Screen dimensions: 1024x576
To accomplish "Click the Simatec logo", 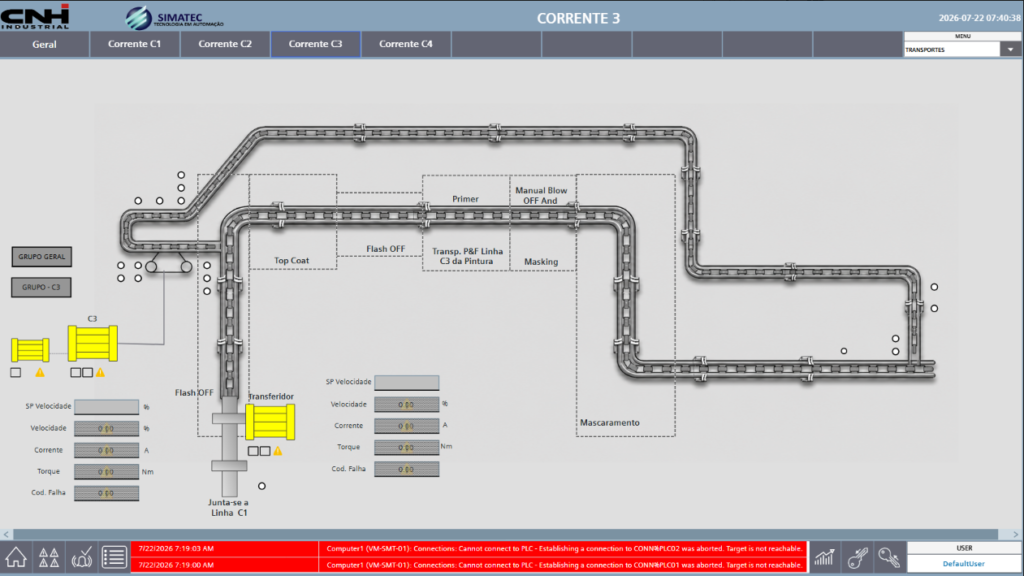I will point(174,18).
